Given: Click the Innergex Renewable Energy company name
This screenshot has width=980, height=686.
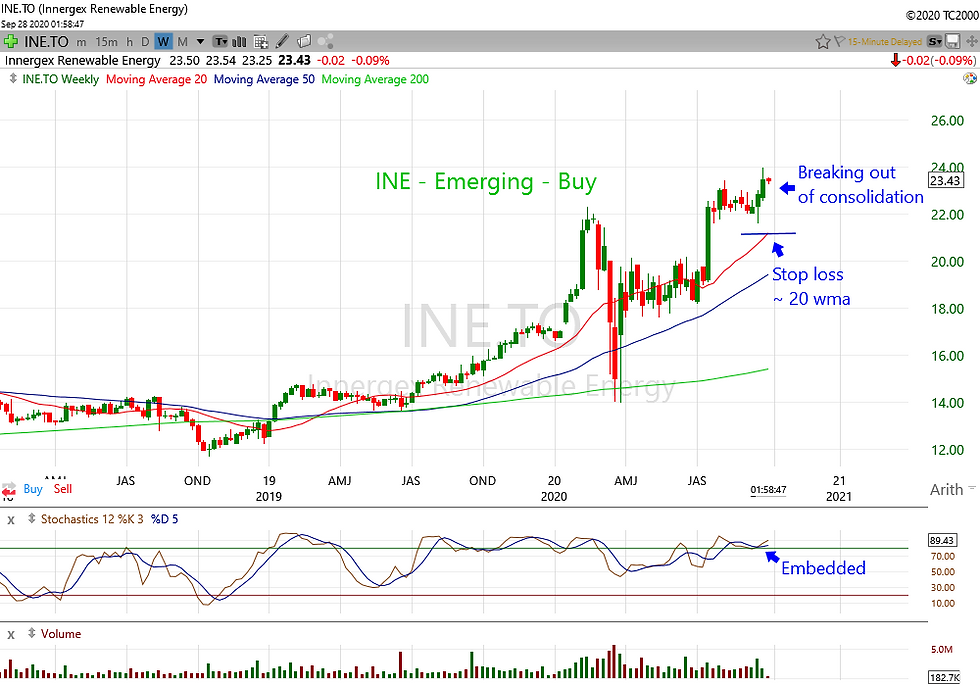Looking at the screenshot, I should (x=82, y=61).
